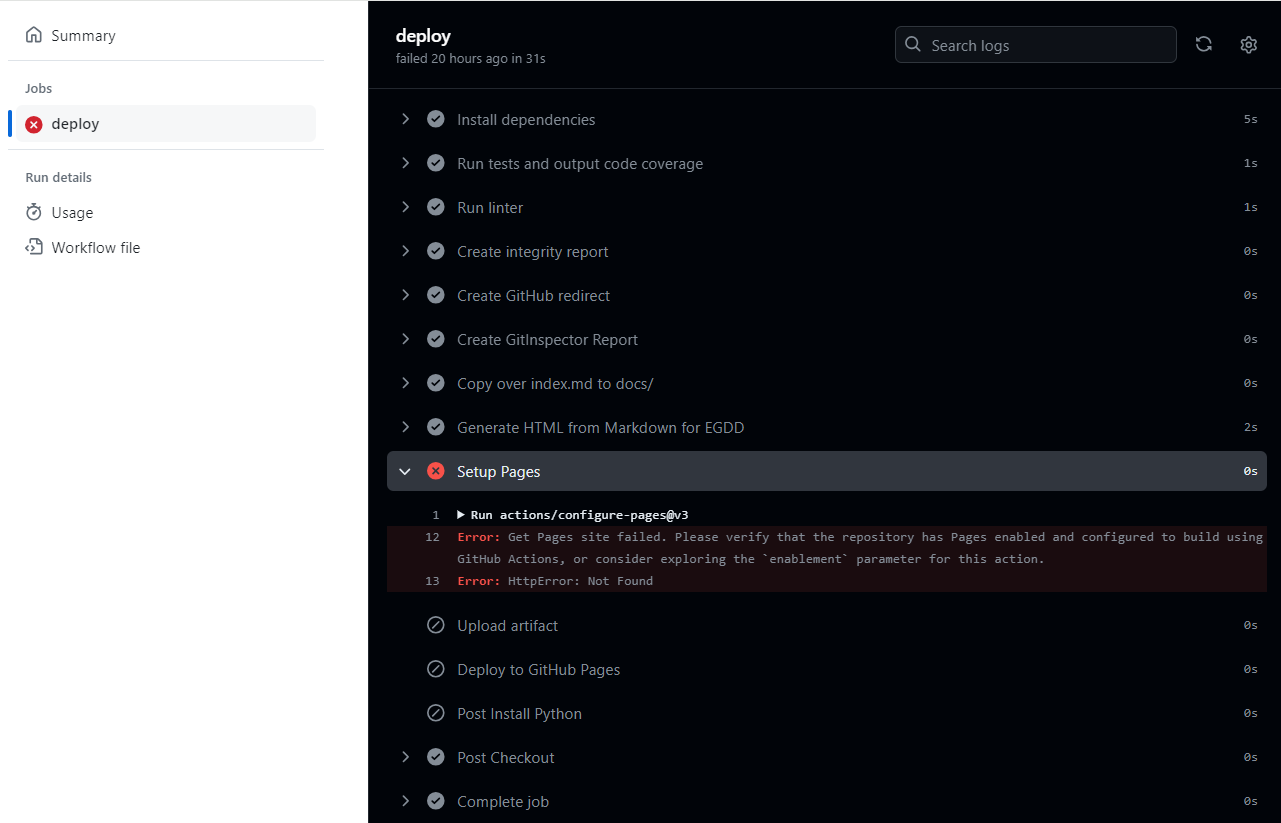Open log settings gear menu

pos(1248,44)
